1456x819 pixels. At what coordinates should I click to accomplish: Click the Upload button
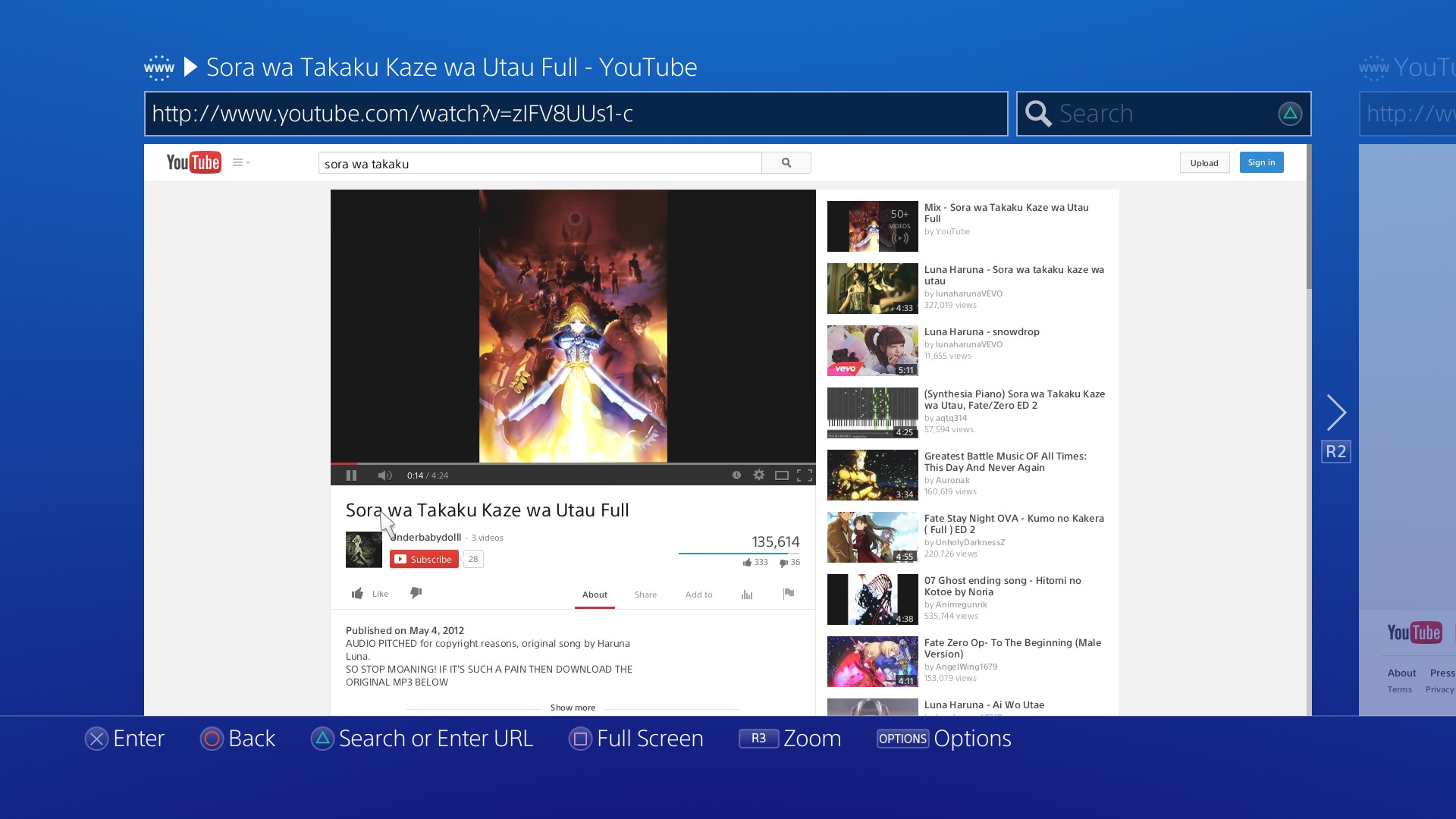1204,162
